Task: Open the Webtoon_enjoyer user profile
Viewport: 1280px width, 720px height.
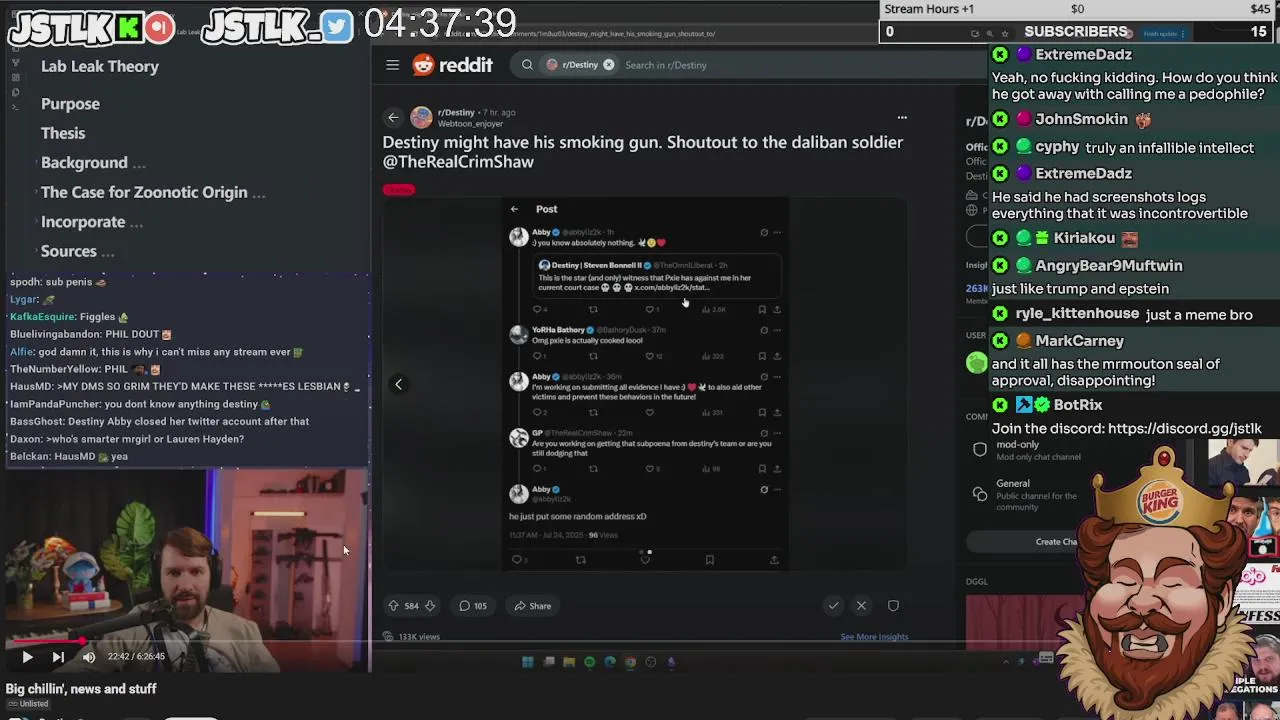Action: [470, 123]
